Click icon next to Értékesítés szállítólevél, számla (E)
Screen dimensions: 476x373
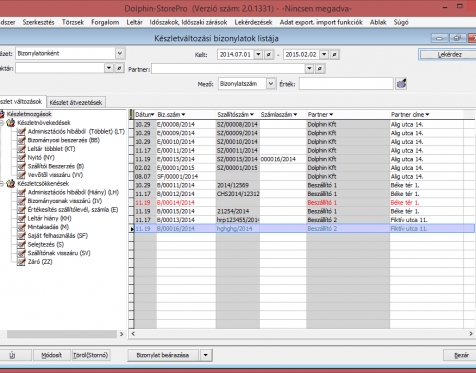[x=21, y=210]
